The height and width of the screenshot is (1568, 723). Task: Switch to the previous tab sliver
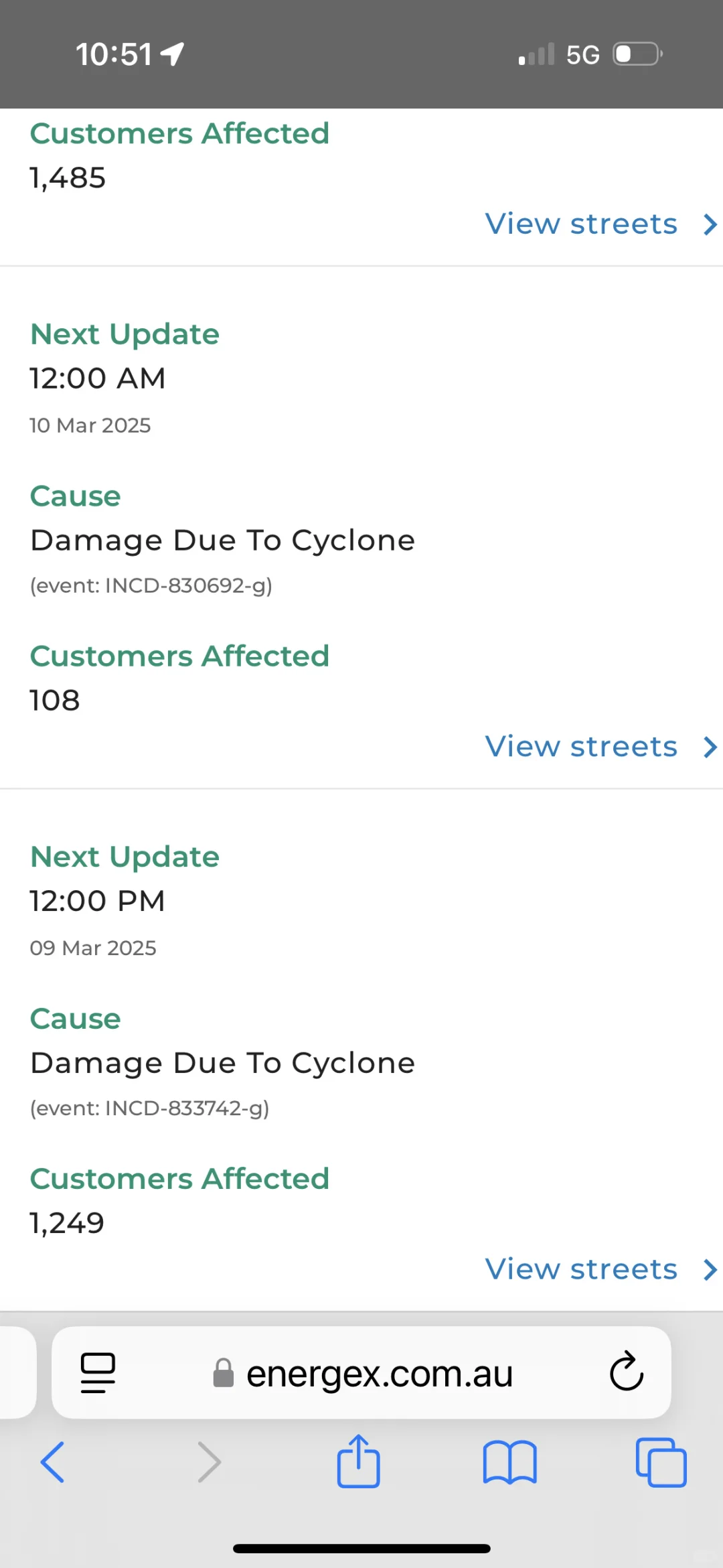pos(16,1372)
